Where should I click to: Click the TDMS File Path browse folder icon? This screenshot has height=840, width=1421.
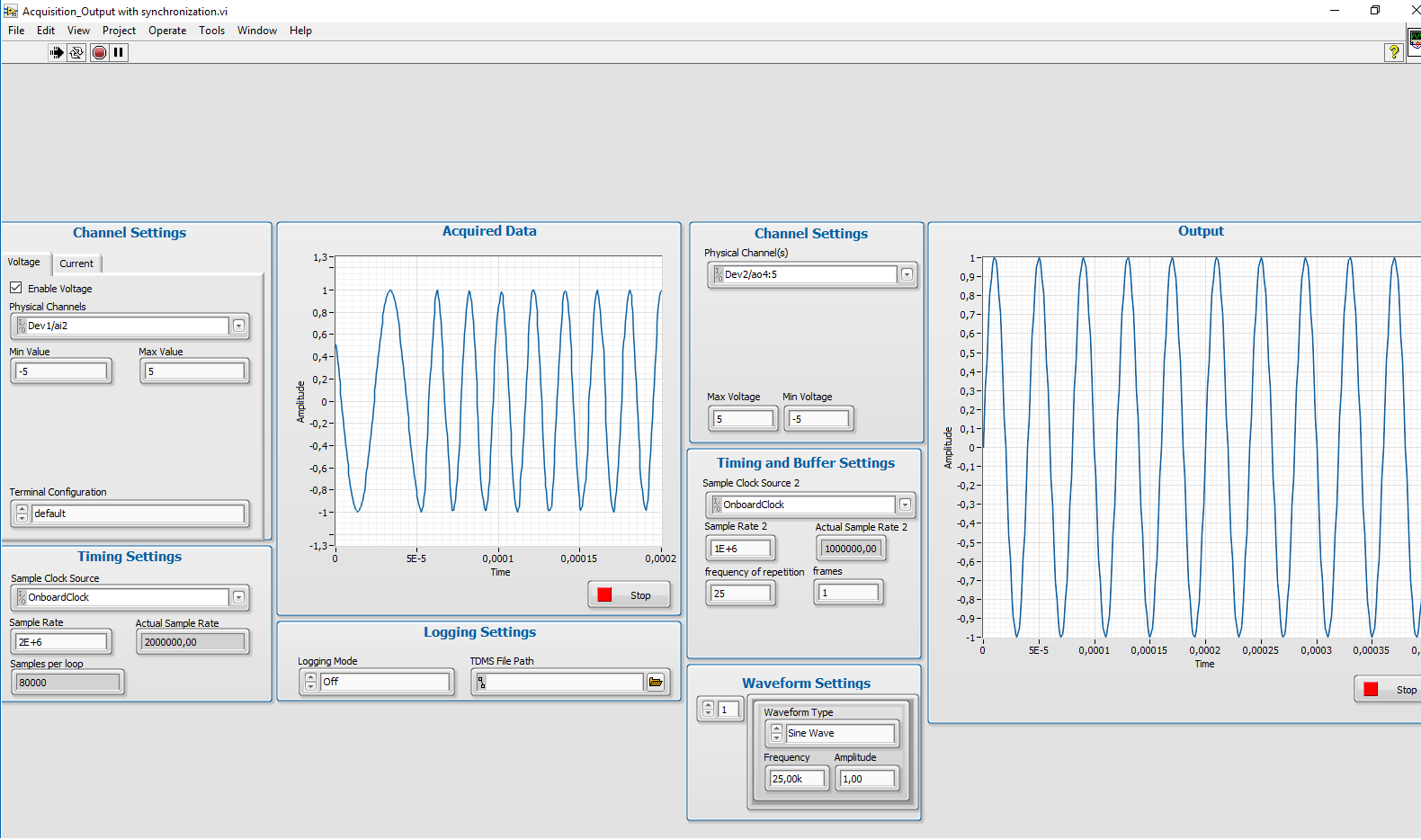(x=656, y=683)
